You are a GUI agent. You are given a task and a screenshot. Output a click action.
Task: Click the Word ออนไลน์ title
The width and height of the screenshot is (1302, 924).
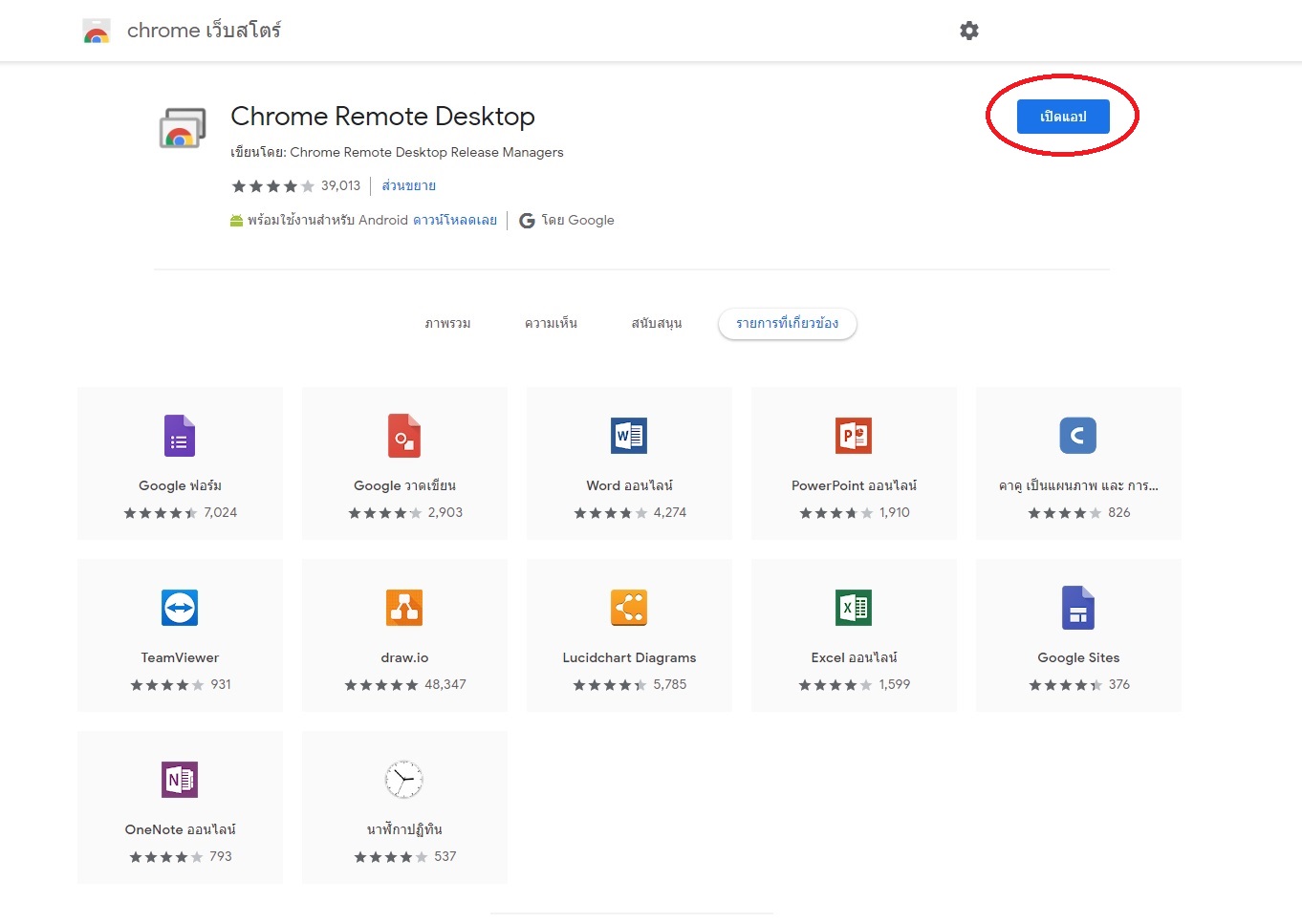tap(629, 485)
